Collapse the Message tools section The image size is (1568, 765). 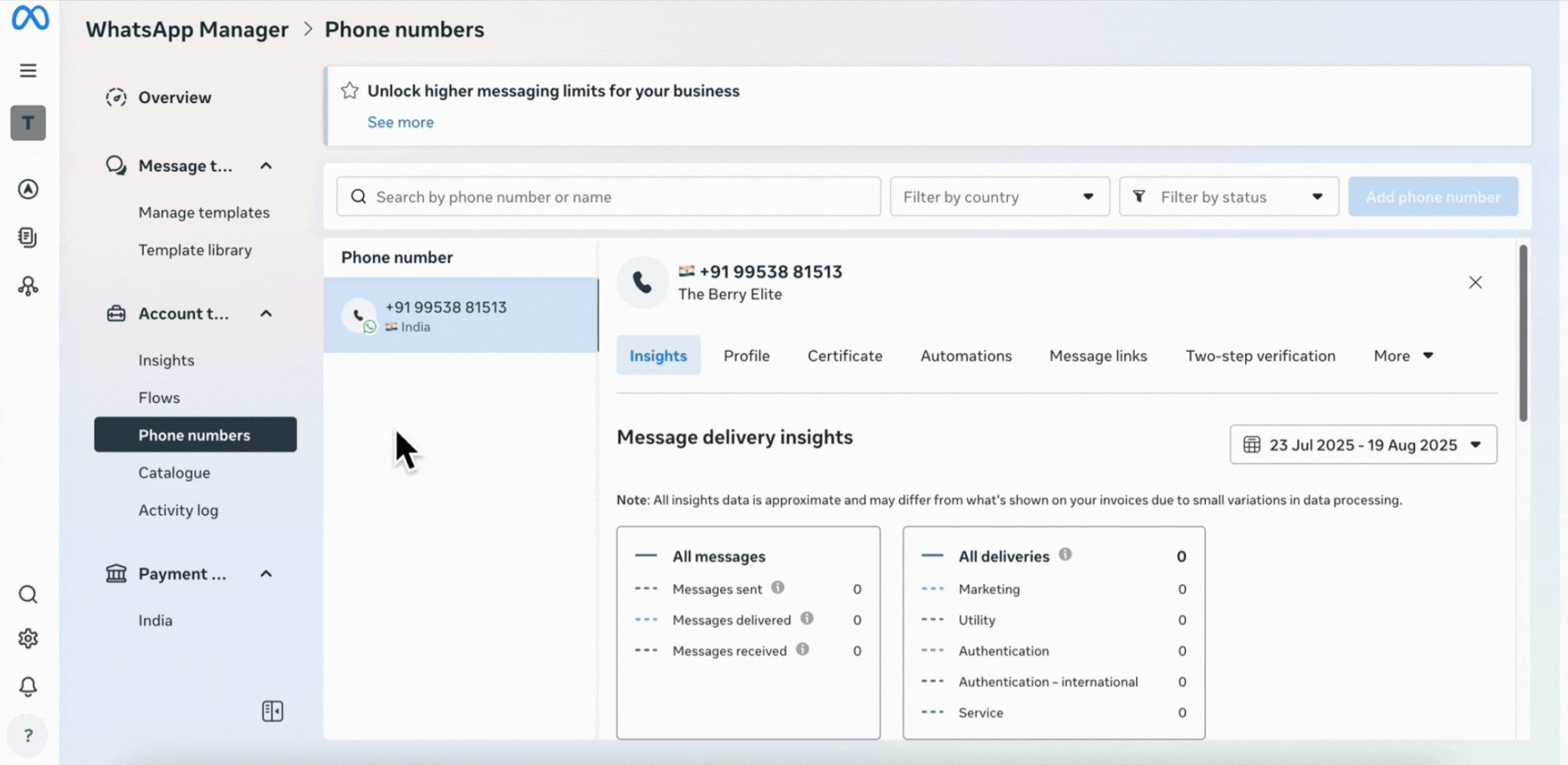pyautogui.click(x=266, y=166)
